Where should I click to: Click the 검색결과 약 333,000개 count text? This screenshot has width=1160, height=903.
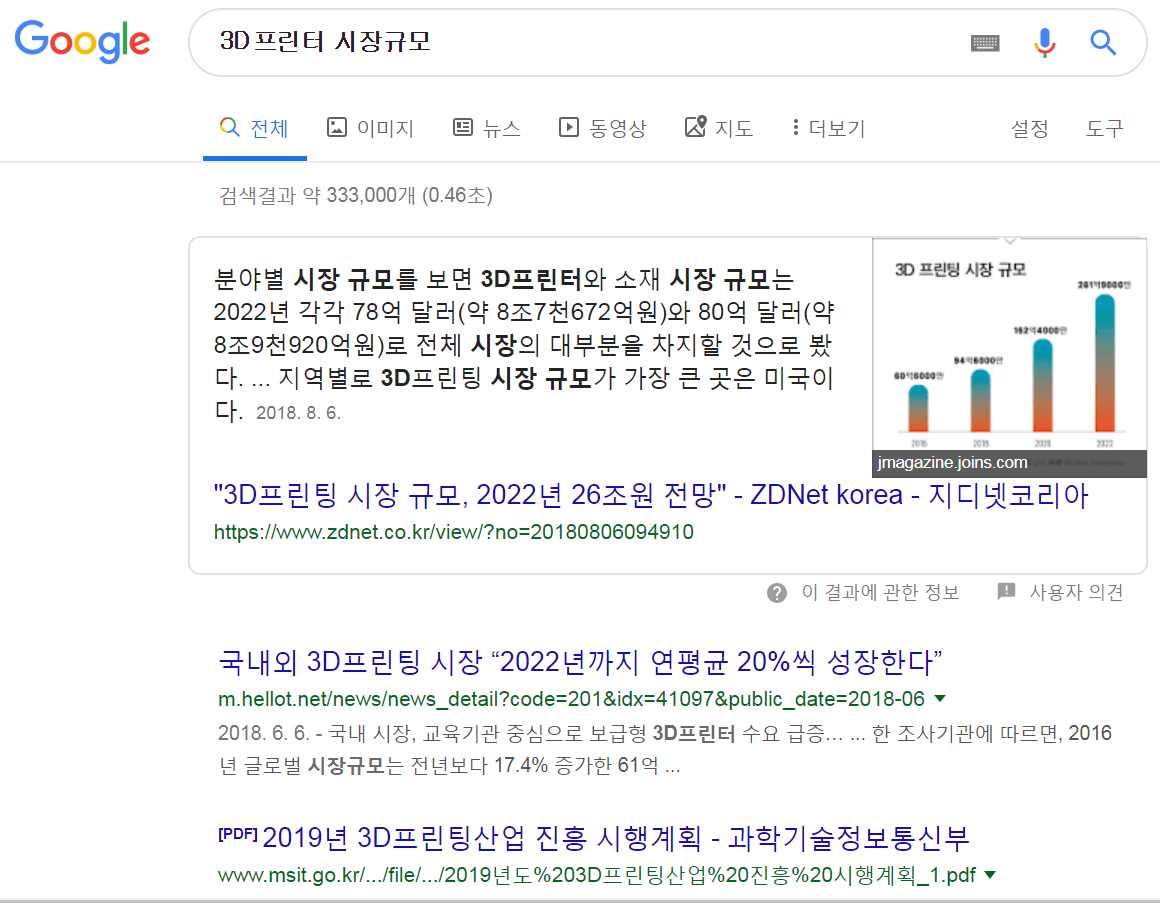[356, 195]
